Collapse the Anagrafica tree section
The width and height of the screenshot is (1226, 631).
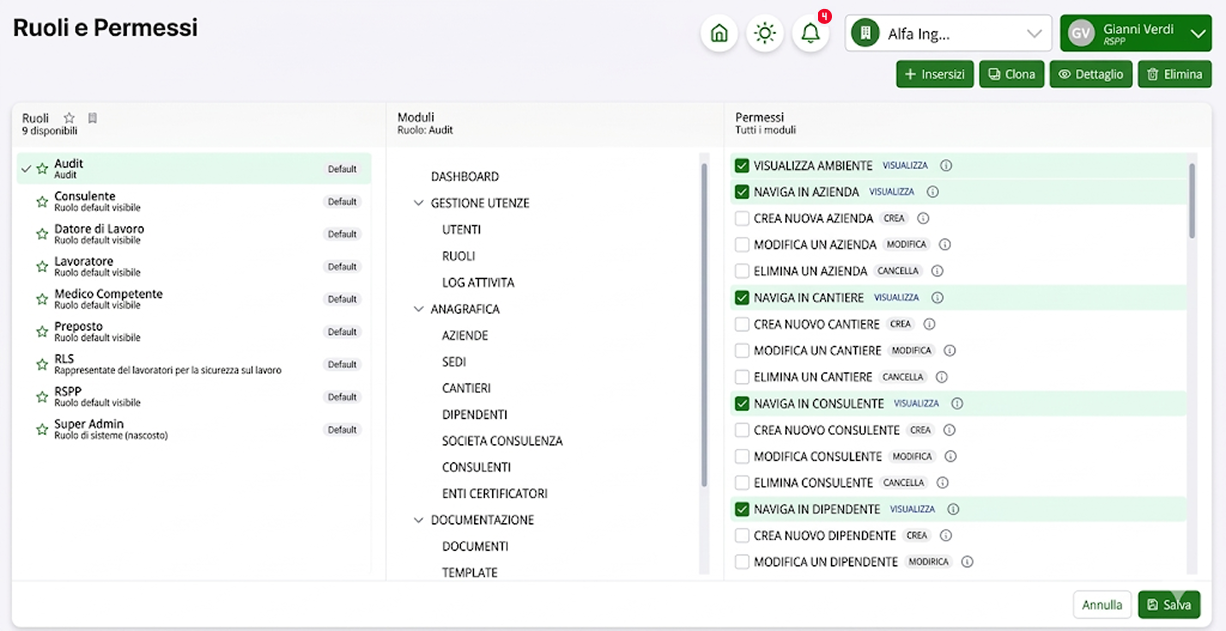click(419, 309)
